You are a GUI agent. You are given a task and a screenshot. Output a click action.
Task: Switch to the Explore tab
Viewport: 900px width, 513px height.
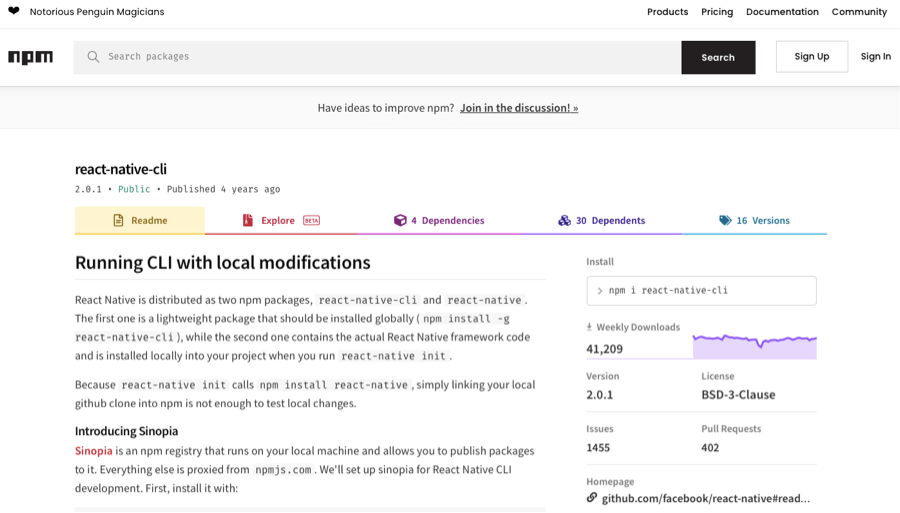pyautogui.click(x=281, y=220)
